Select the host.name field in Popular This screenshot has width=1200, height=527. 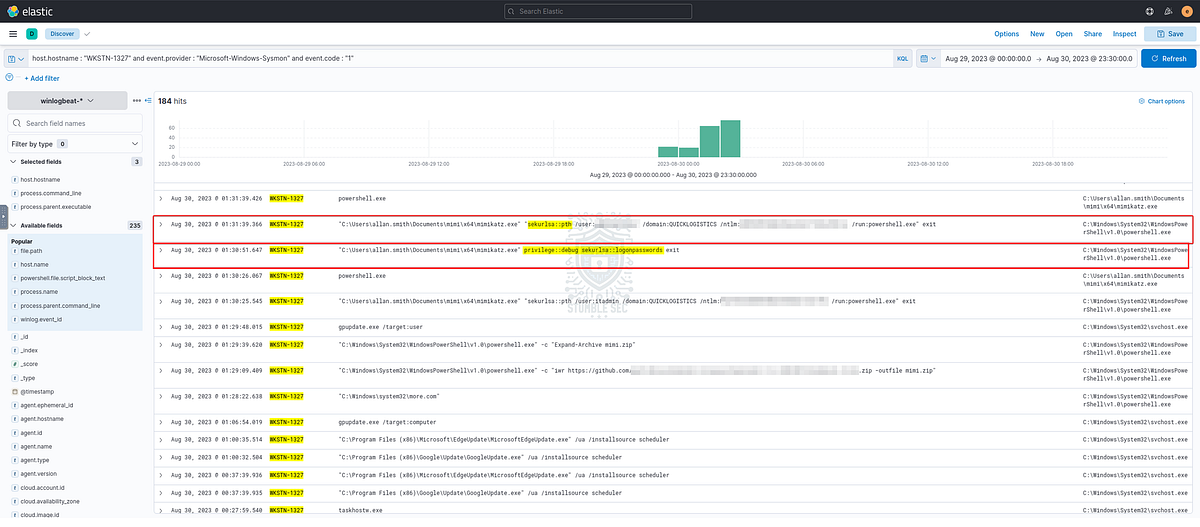35,264
